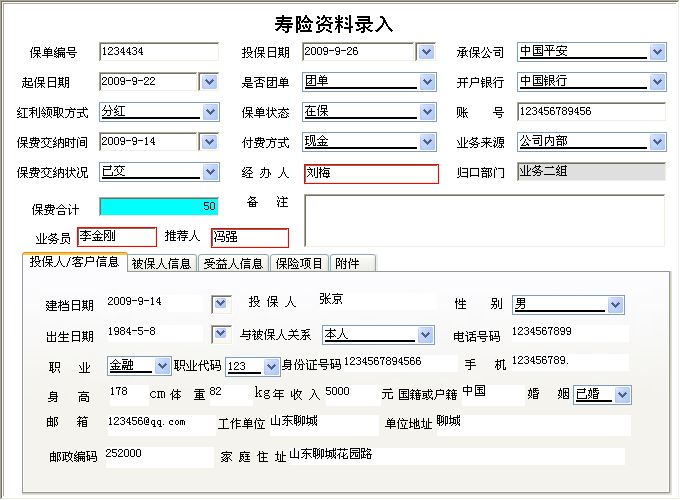This screenshot has width=680, height=500.
Task: Expand the 承保公司 dropdown list
Action: coord(657,52)
